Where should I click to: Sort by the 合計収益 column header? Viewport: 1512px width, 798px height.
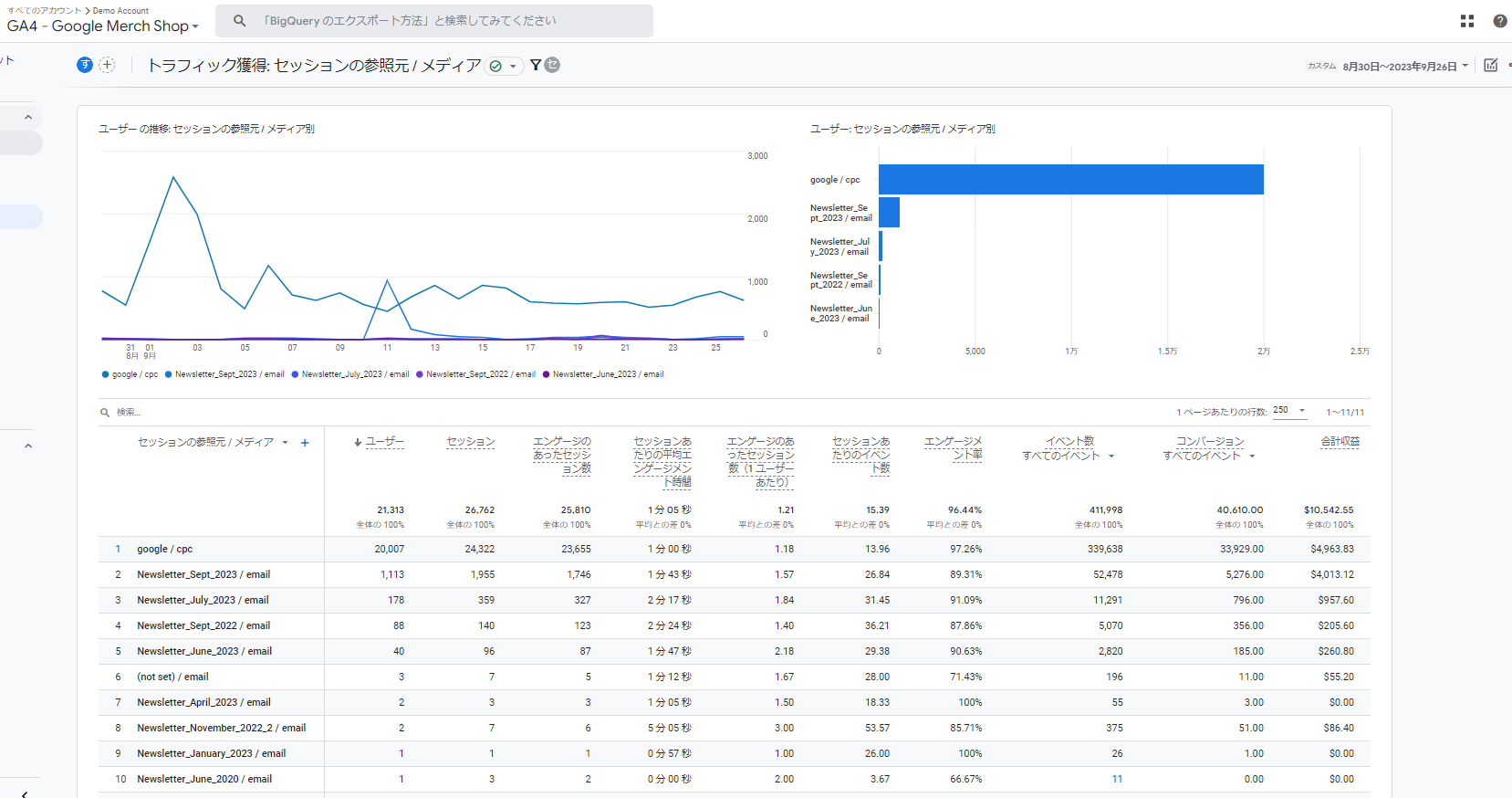coord(1340,442)
